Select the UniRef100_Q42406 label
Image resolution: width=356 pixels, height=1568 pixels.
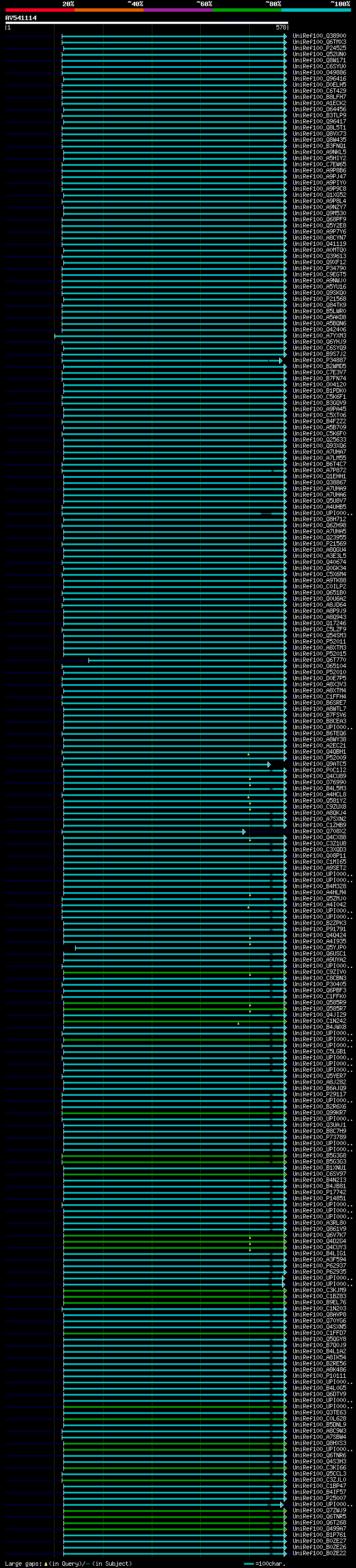click(319, 329)
